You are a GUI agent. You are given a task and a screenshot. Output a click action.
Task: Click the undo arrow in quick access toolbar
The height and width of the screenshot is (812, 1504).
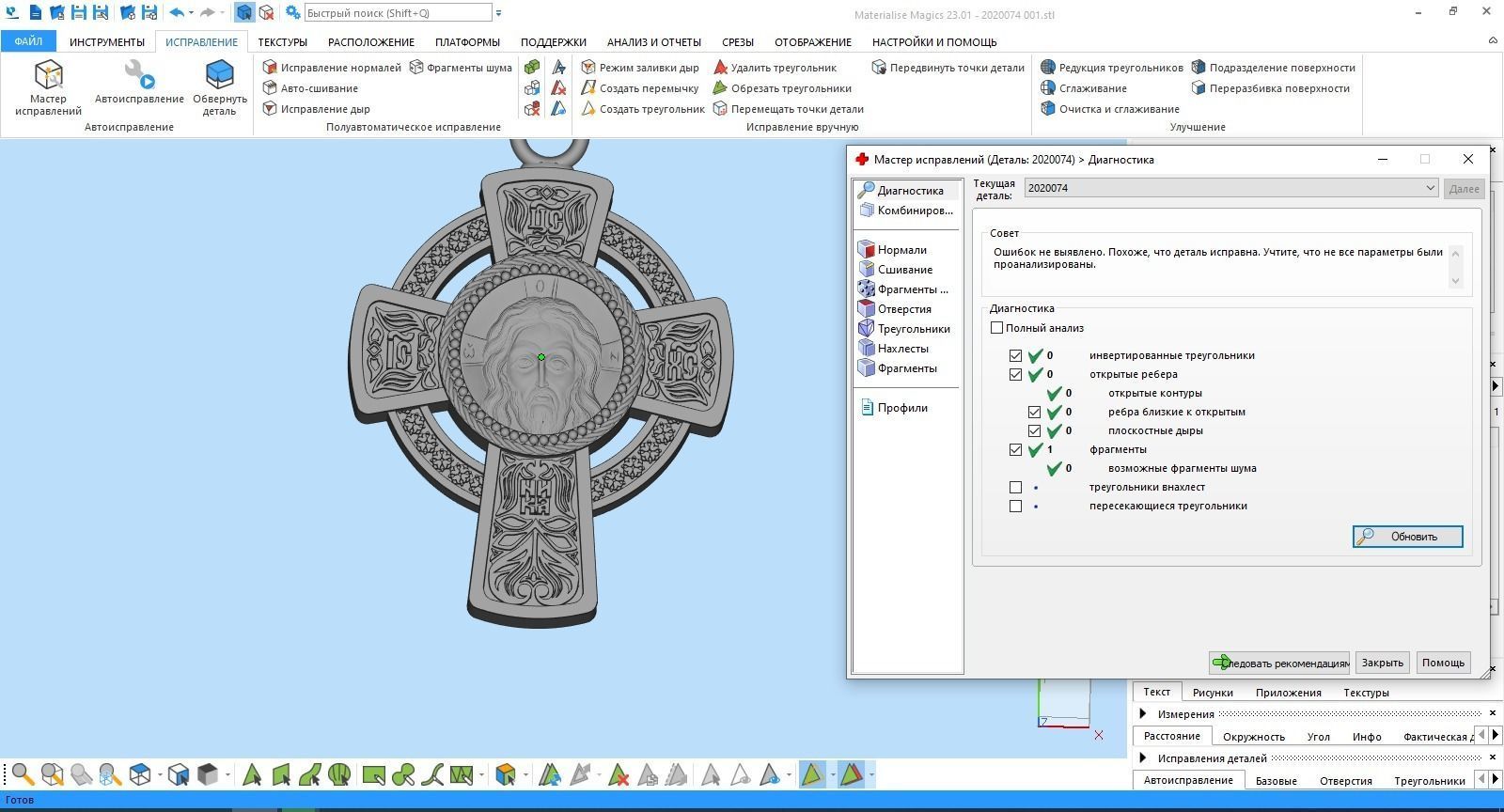point(176,13)
